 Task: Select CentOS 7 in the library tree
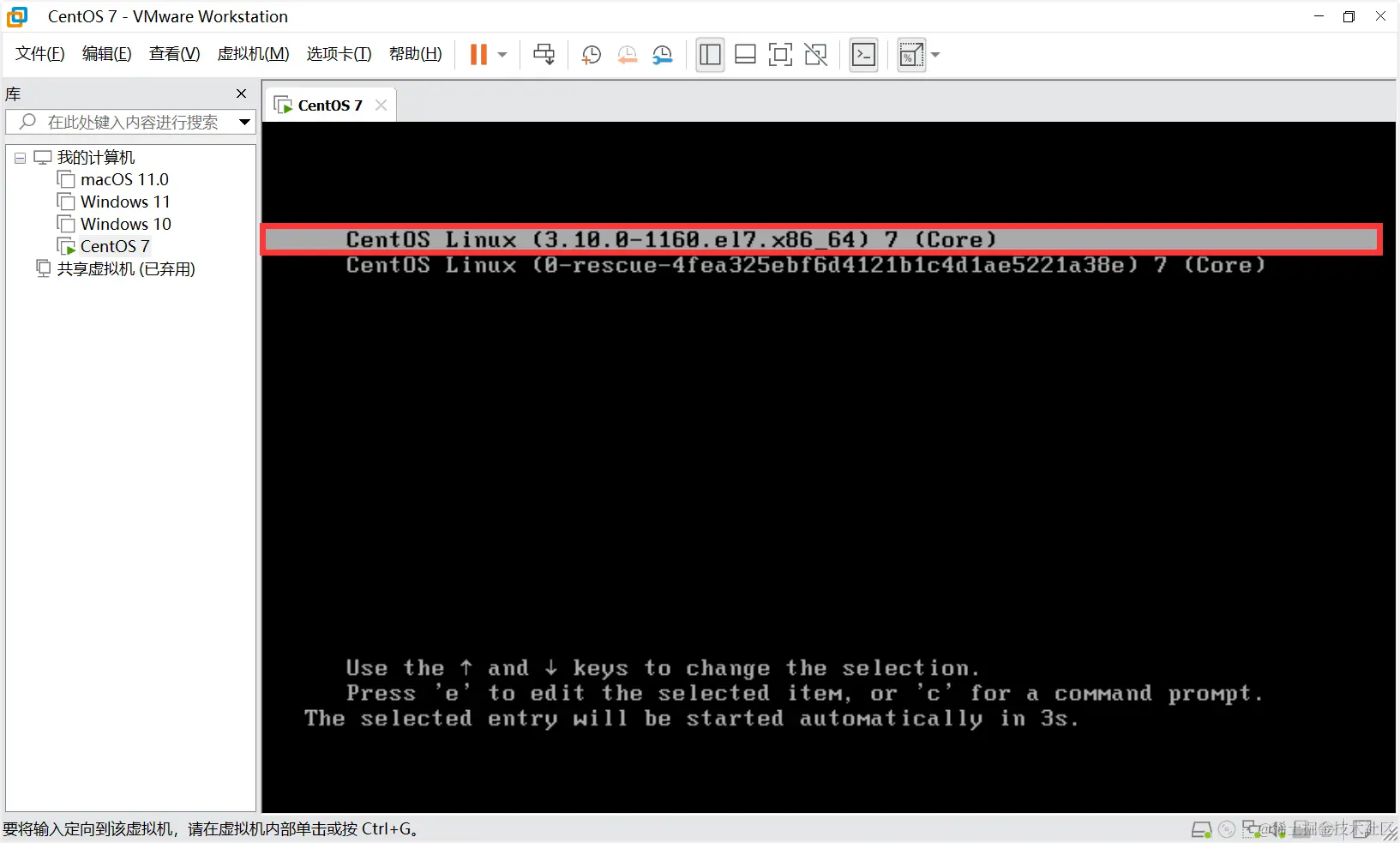115,246
